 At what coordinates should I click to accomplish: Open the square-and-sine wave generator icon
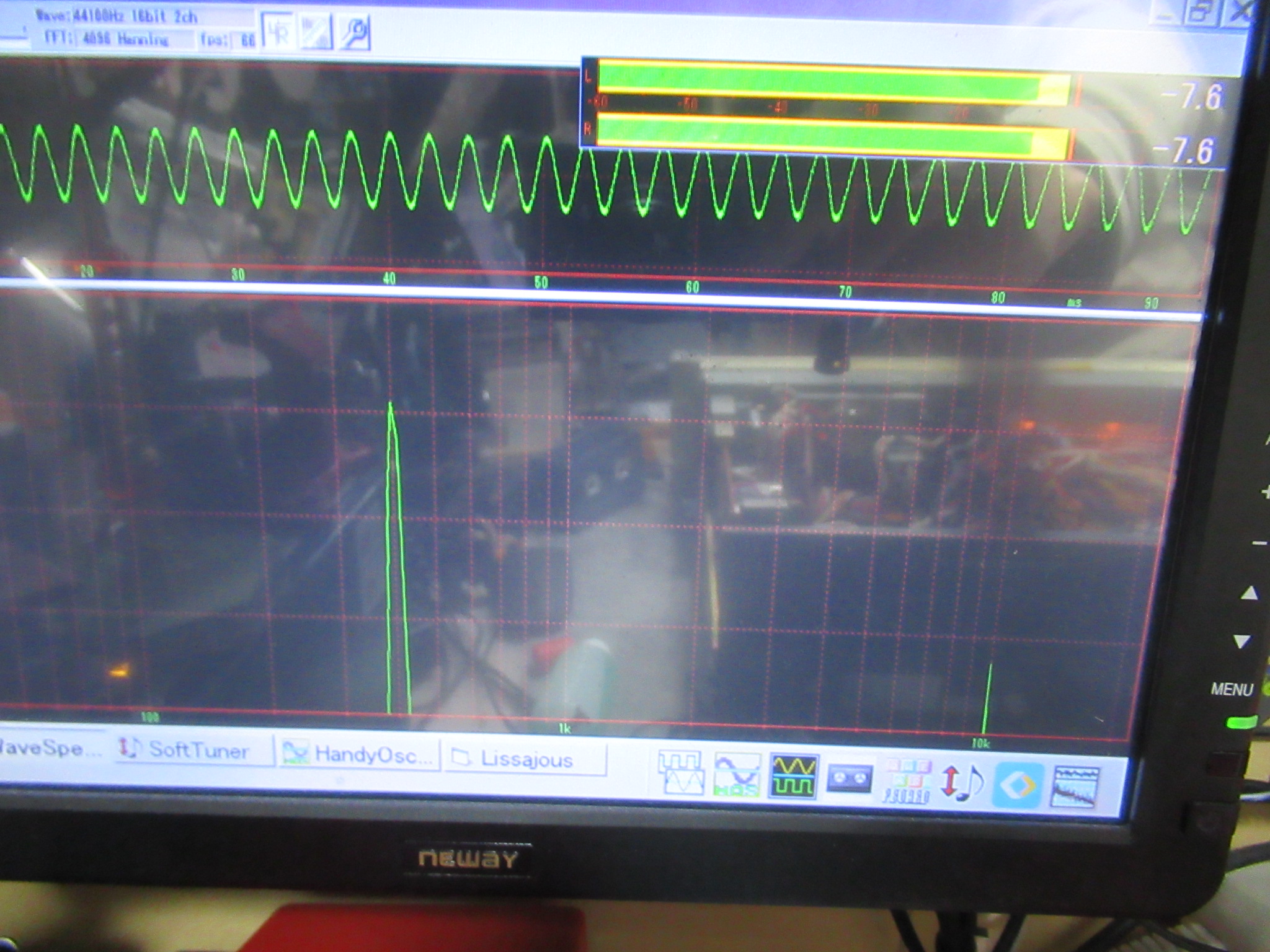pos(680,773)
